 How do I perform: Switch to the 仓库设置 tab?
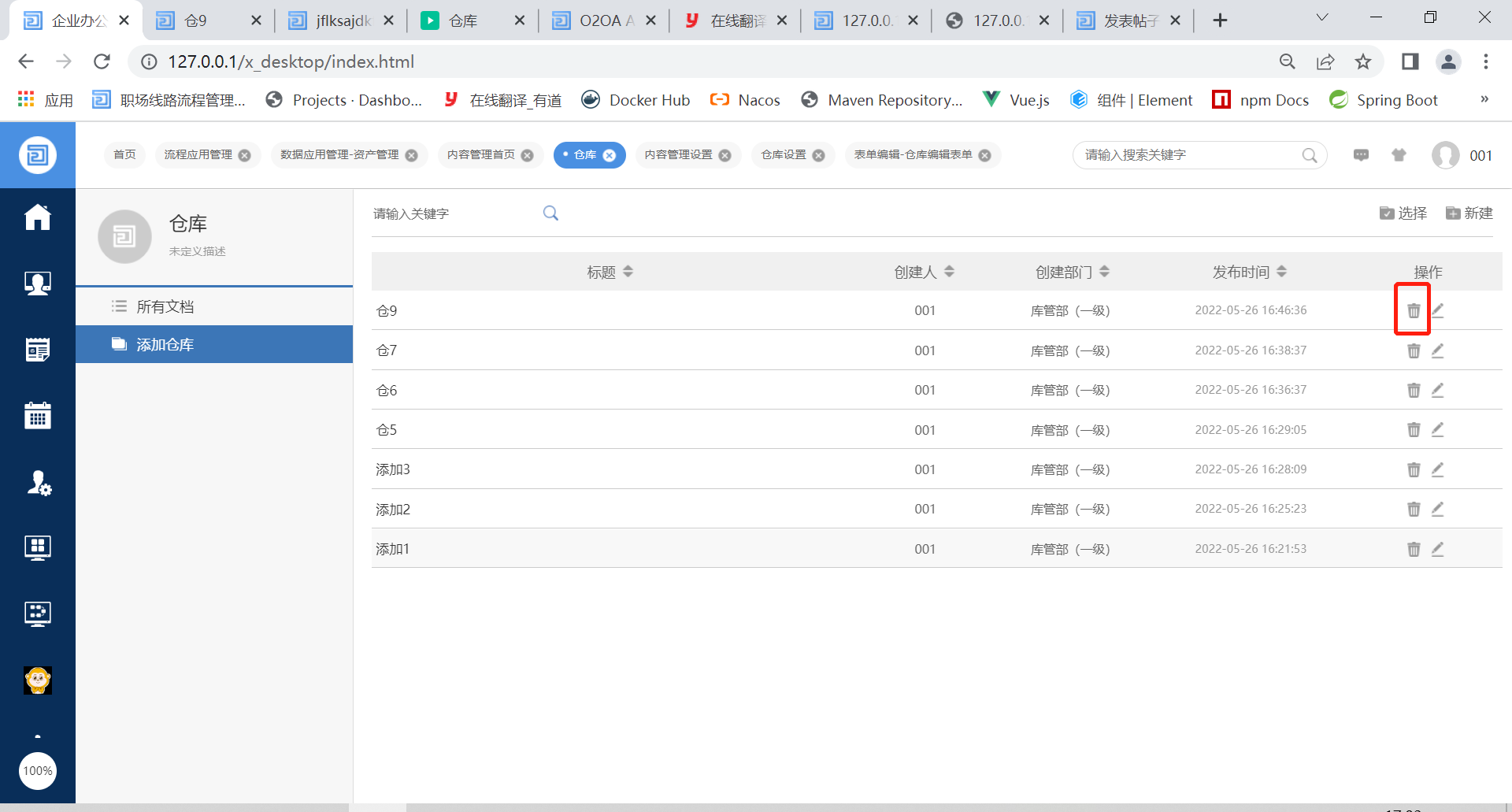[784, 155]
